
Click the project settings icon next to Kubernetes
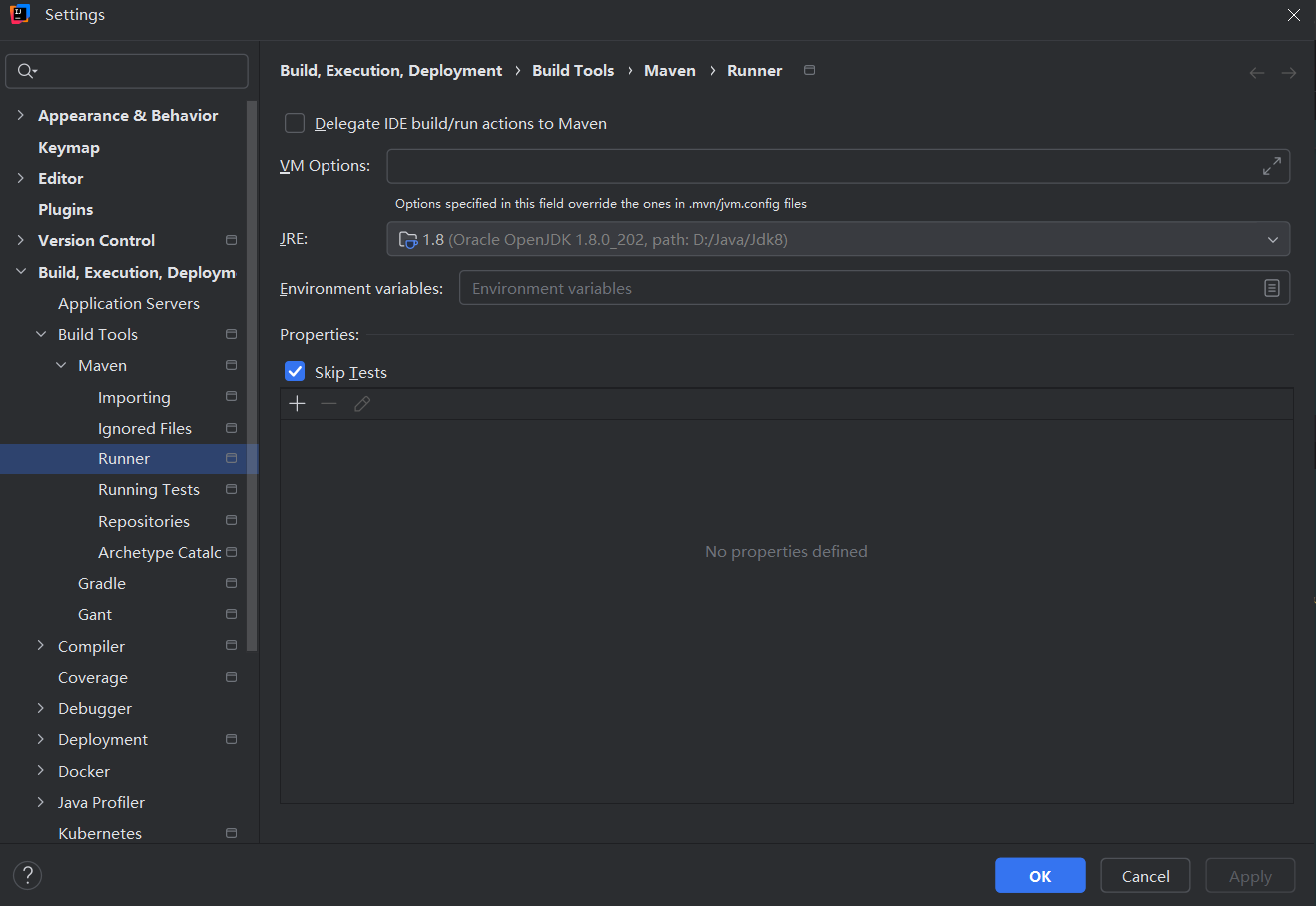coord(232,833)
